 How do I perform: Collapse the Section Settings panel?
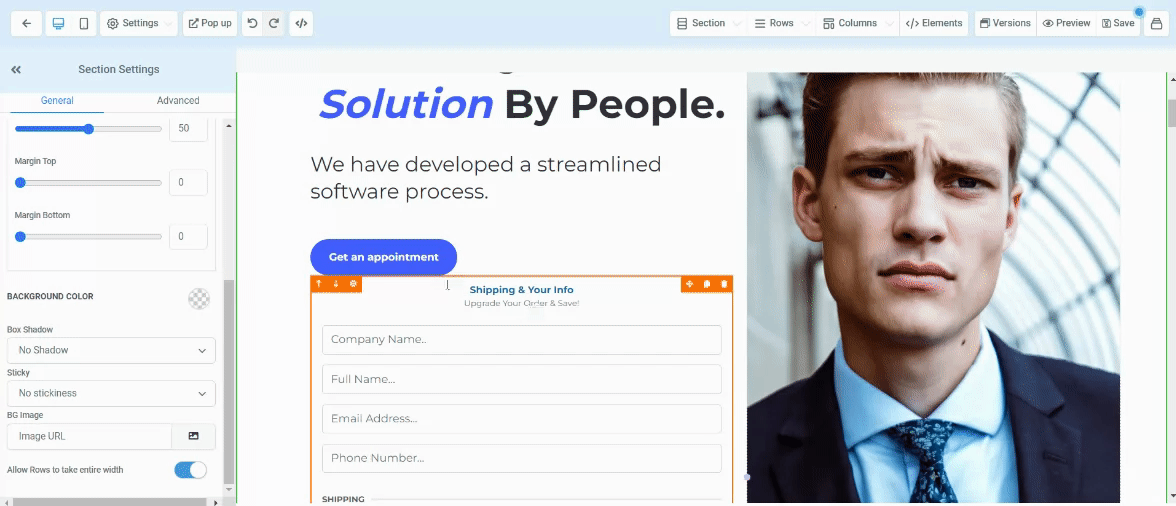pos(16,70)
